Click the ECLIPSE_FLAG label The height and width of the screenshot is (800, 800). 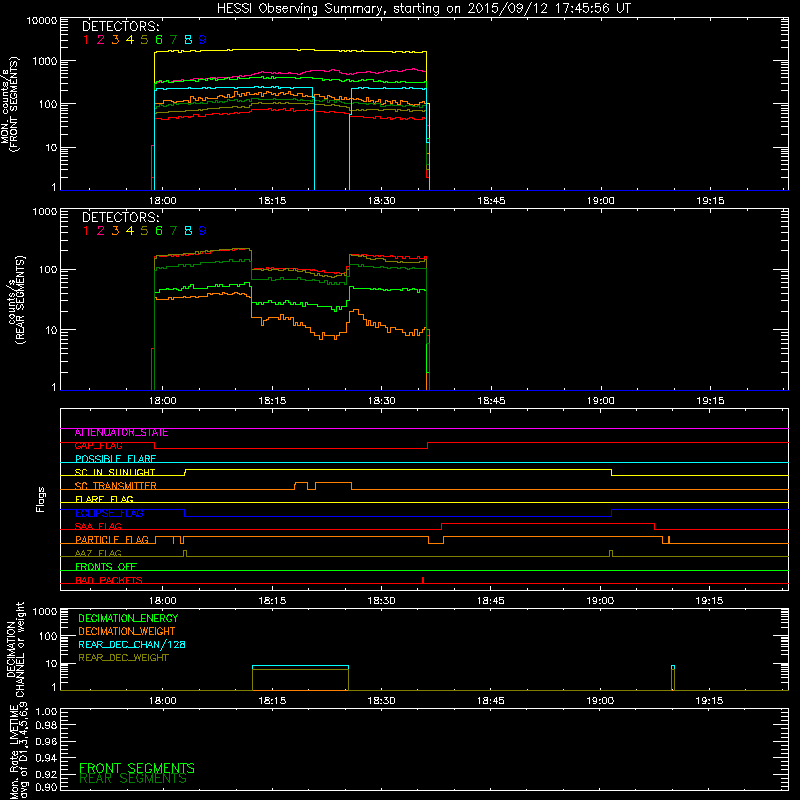[109, 513]
